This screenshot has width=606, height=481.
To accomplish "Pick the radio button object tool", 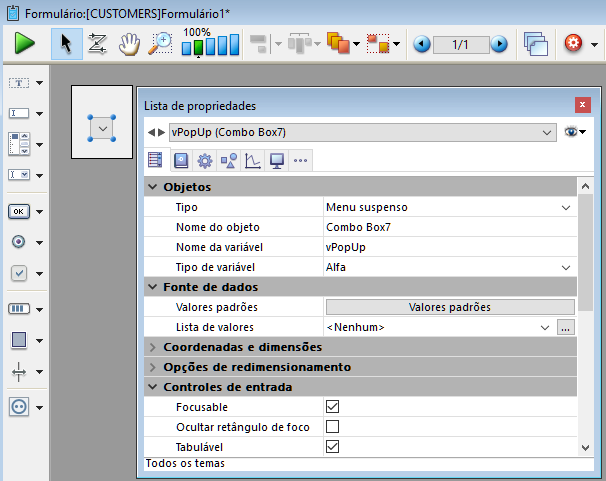I will (19, 242).
